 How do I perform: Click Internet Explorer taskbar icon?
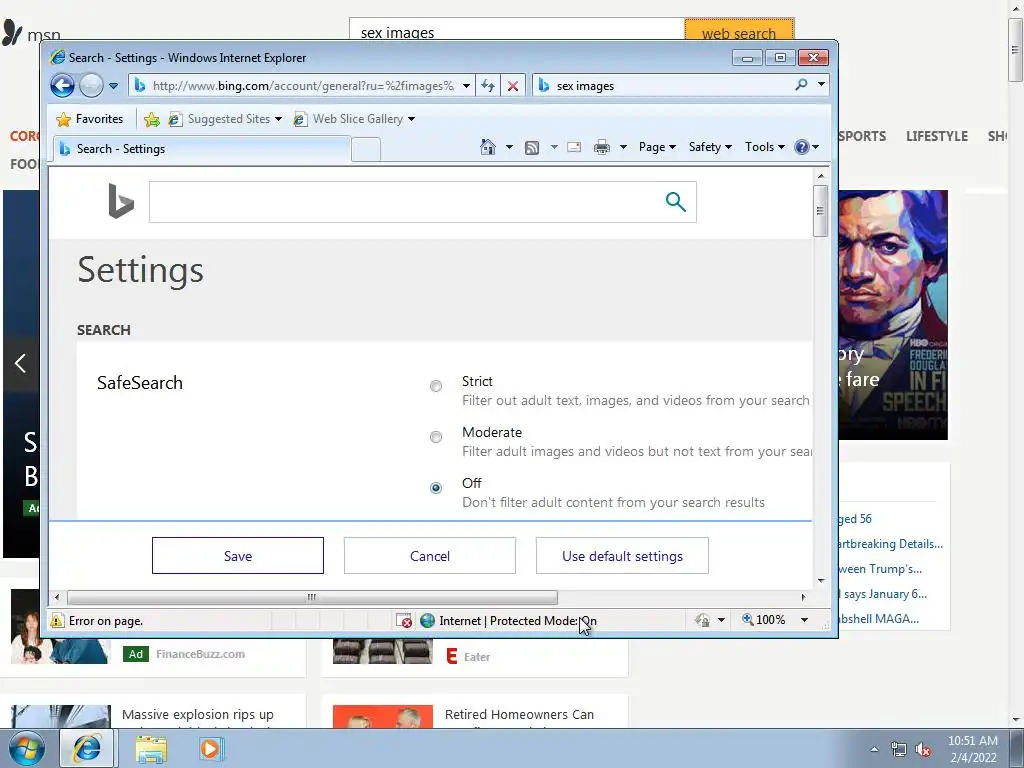pyautogui.click(x=88, y=748)
